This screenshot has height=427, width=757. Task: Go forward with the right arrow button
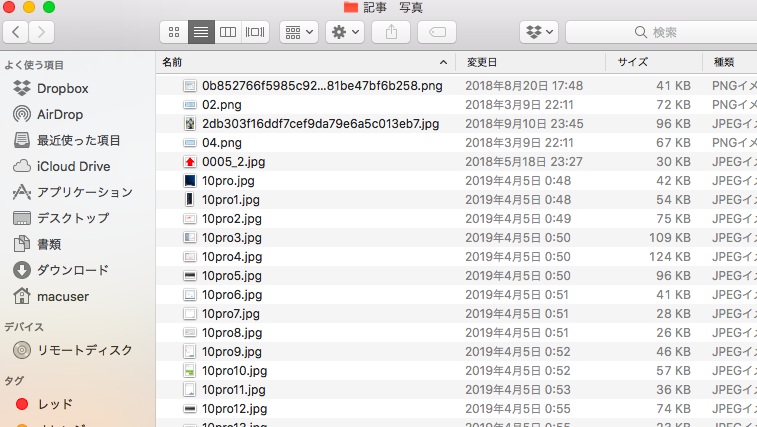(x=42, y=32)
